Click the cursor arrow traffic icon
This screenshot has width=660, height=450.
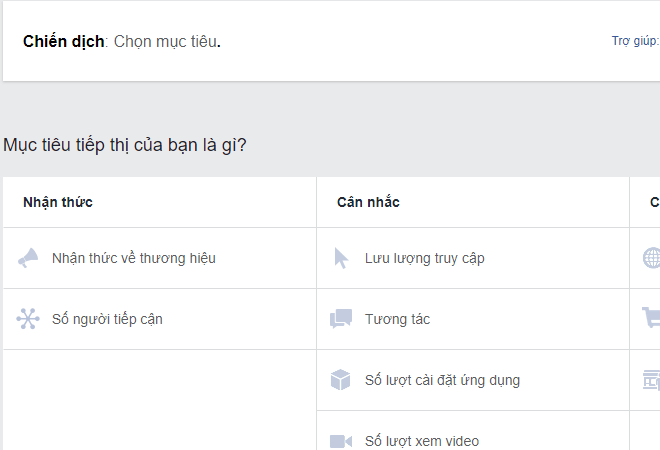(341, 258)
